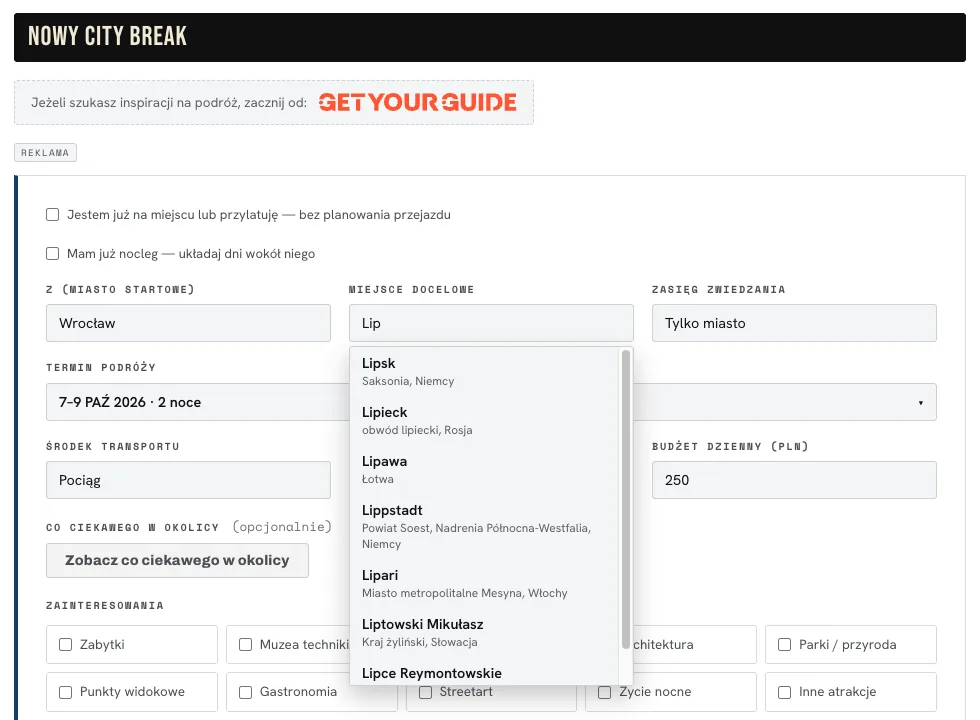Choose Lipsk from the suggestions list
Viewport: 980px width, 720px height.
click(484, 372)
